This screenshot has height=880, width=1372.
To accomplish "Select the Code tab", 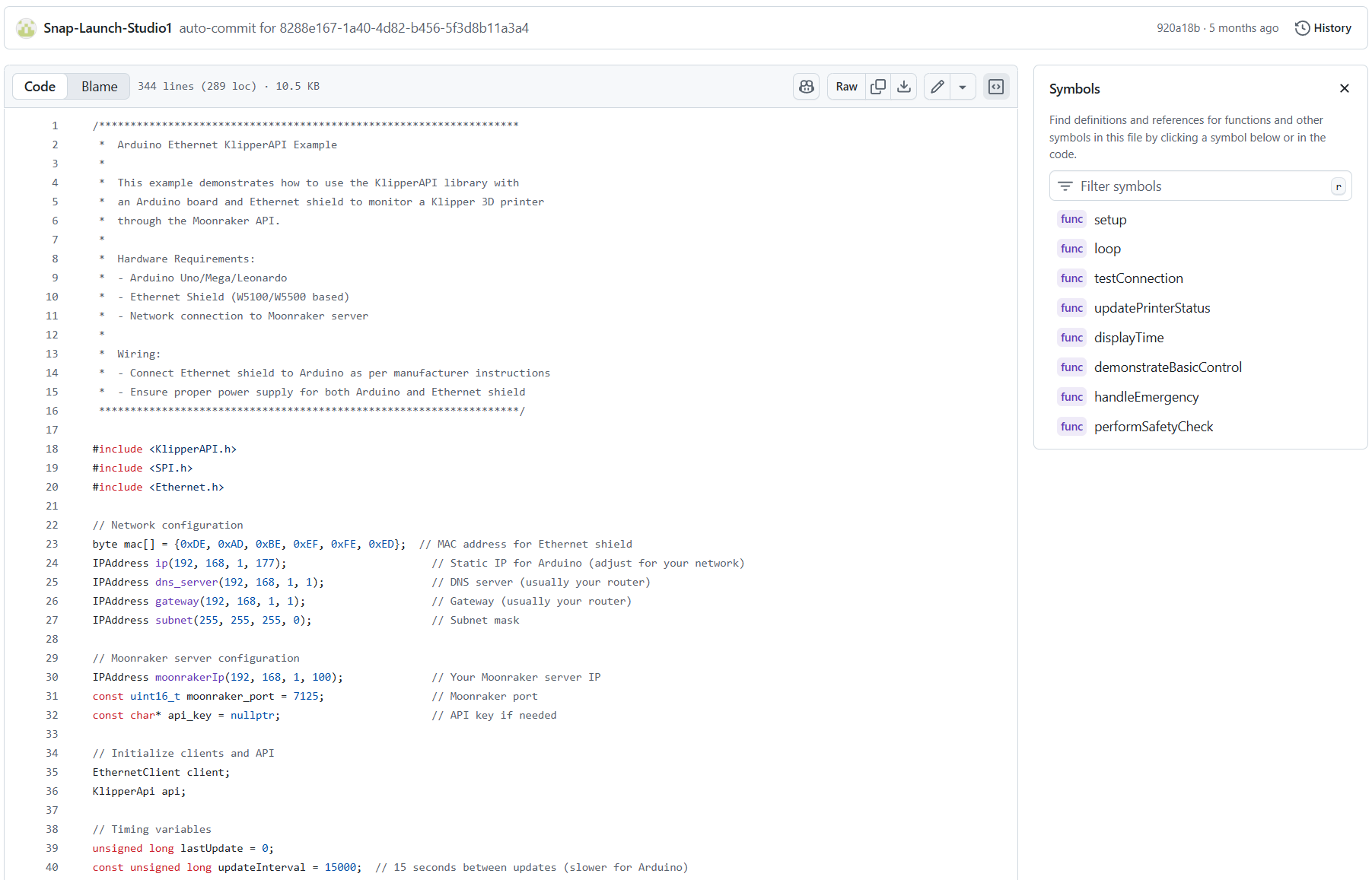I will tap(40, 87).
